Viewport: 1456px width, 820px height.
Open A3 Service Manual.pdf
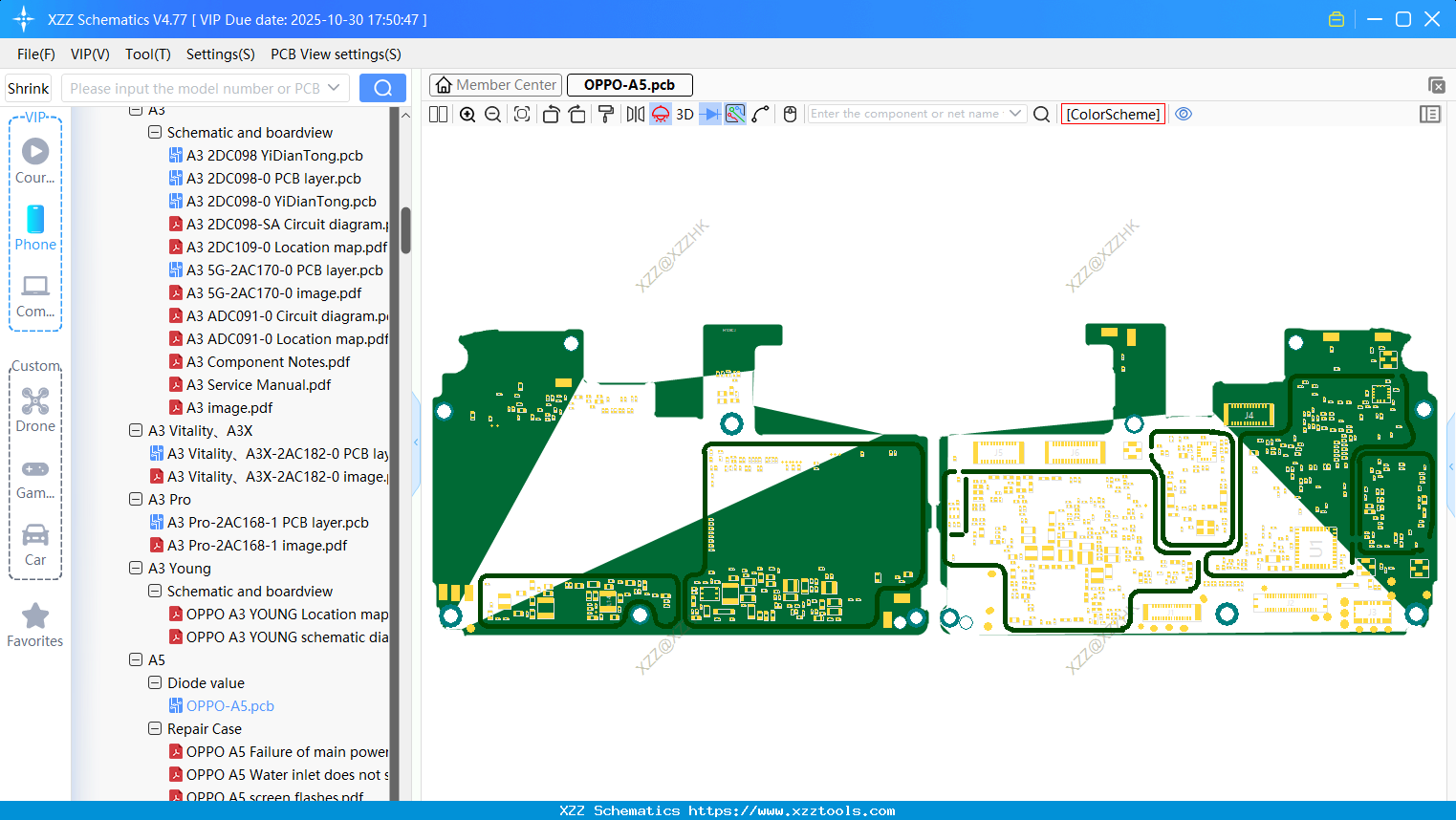250,385
